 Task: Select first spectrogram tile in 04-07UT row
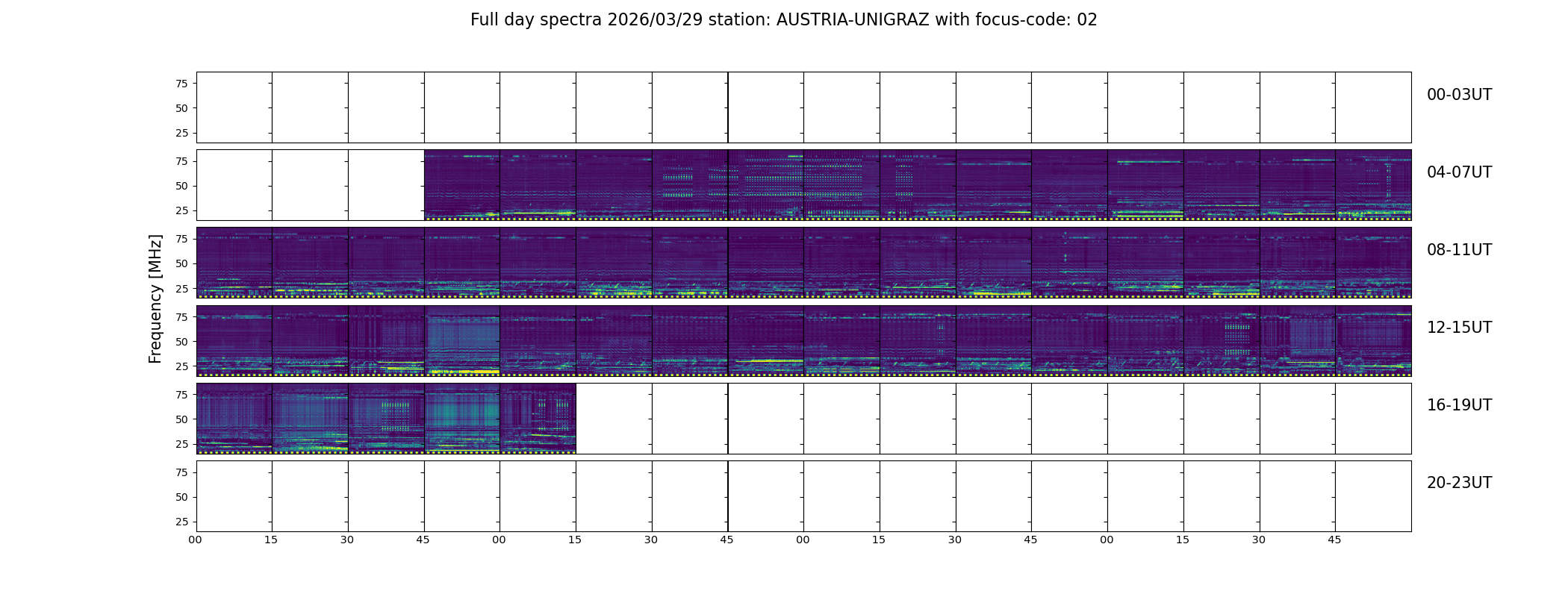click(x=462, y=185)
